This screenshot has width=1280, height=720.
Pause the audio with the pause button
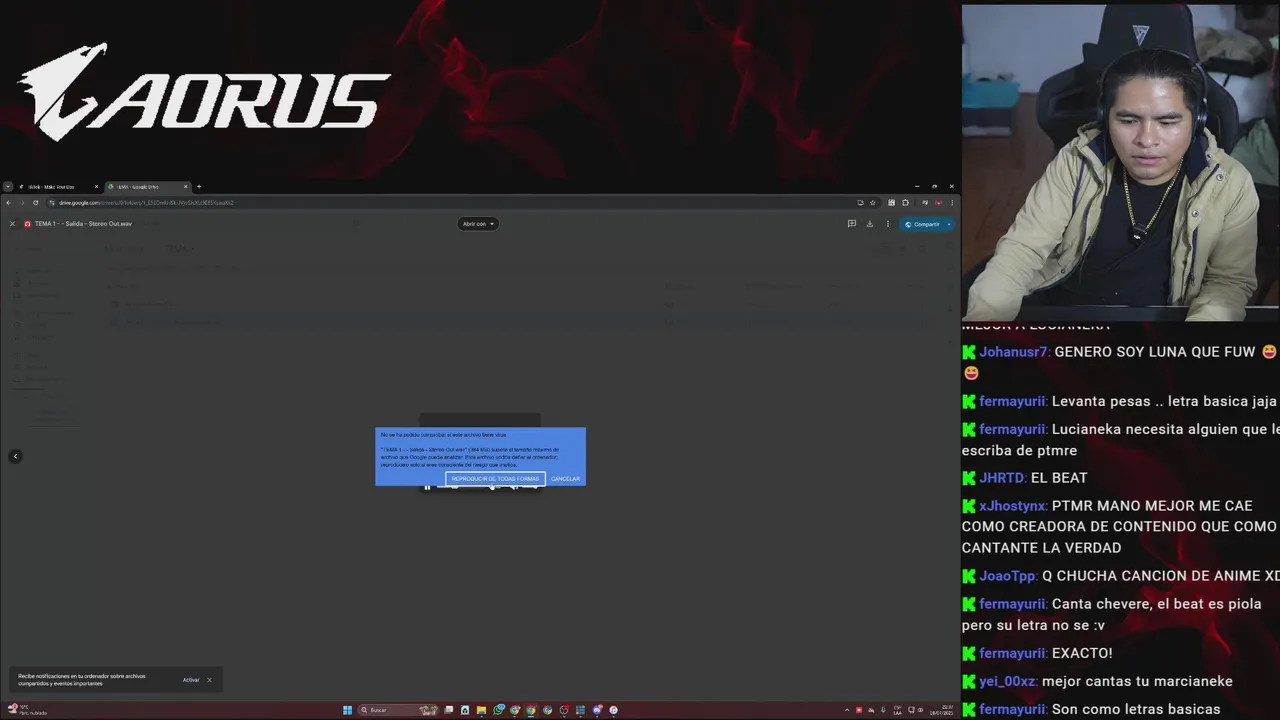[427, 487]
